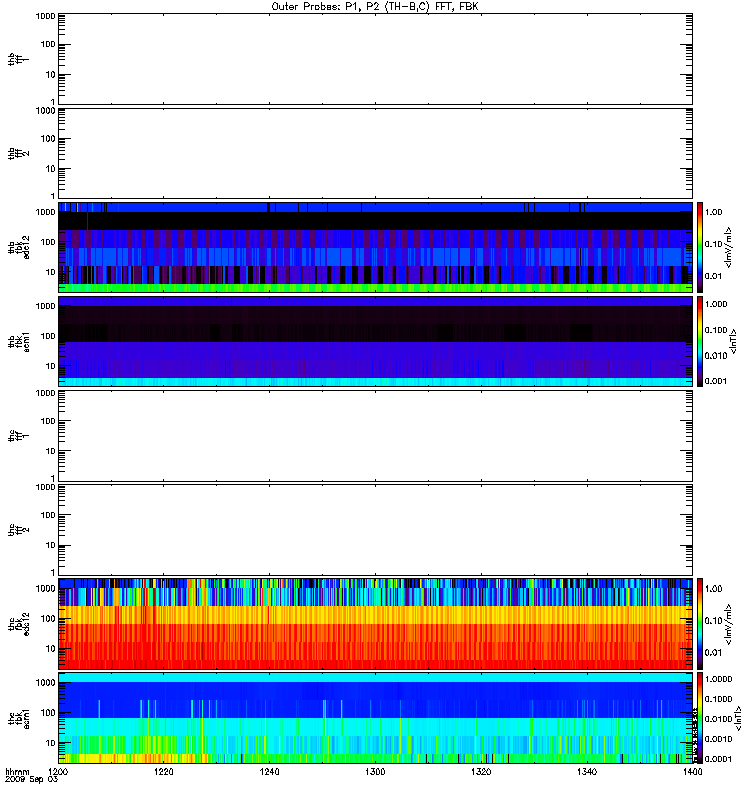Screen dimensions: 750x800
Task: Click '0.0100' on the thc scm1 color scale
Action: (x=718, y=719)
